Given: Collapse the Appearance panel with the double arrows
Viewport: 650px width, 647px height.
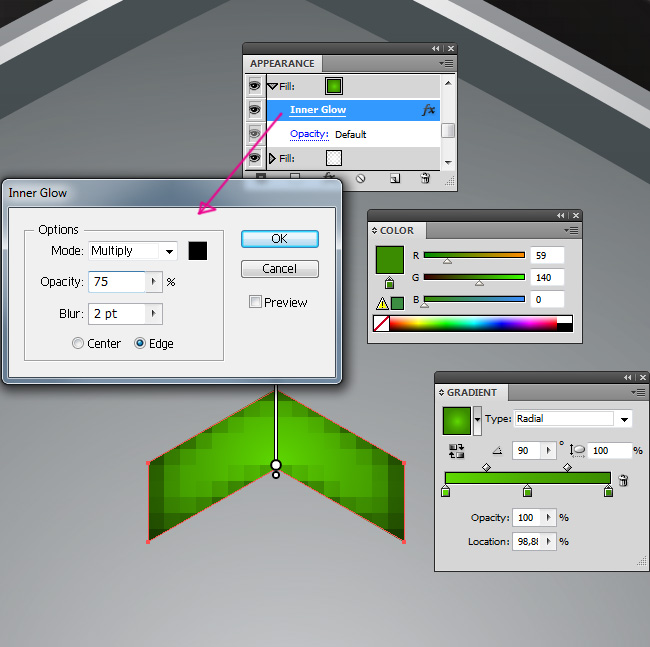Looking at the screenshot, I should [435, 48].
